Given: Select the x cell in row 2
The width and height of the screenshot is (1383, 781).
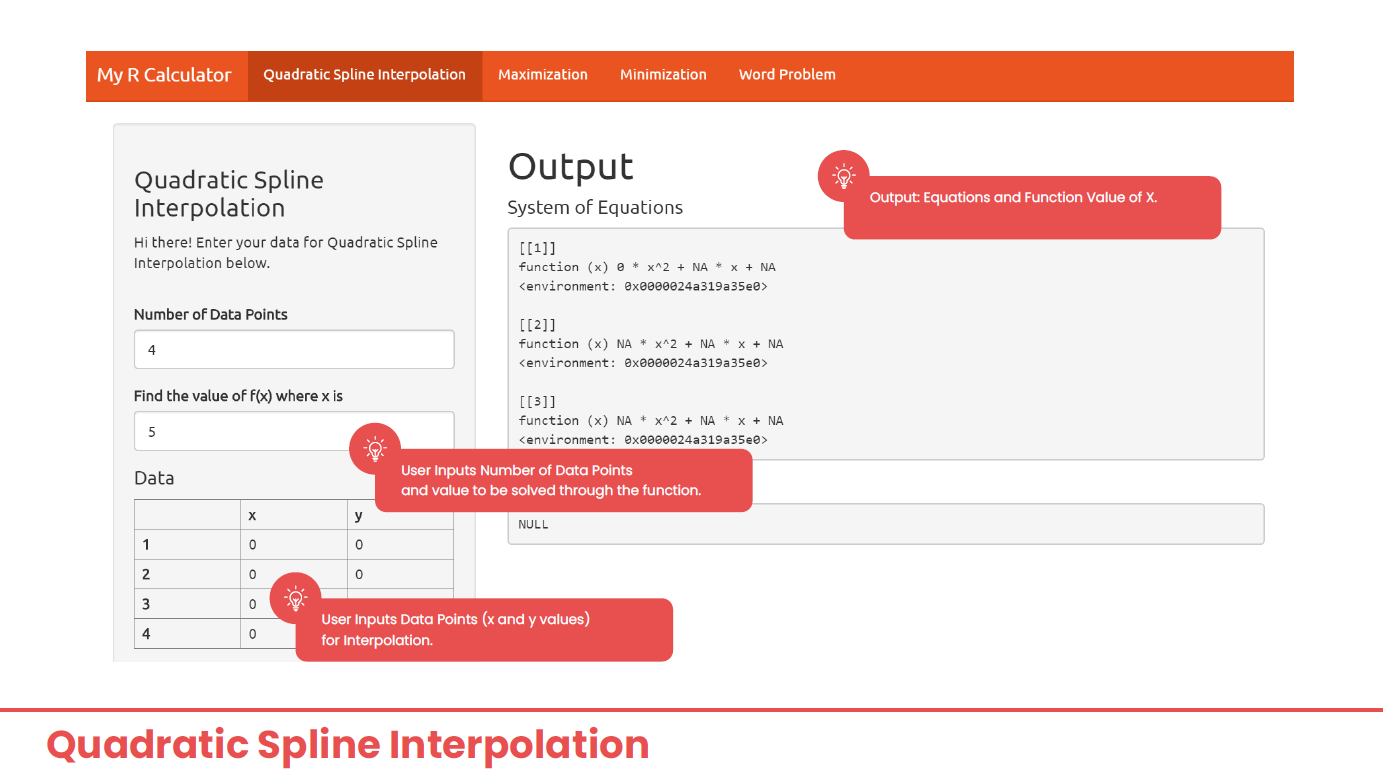Looking at the screenshot, I should tap(293, 574).
